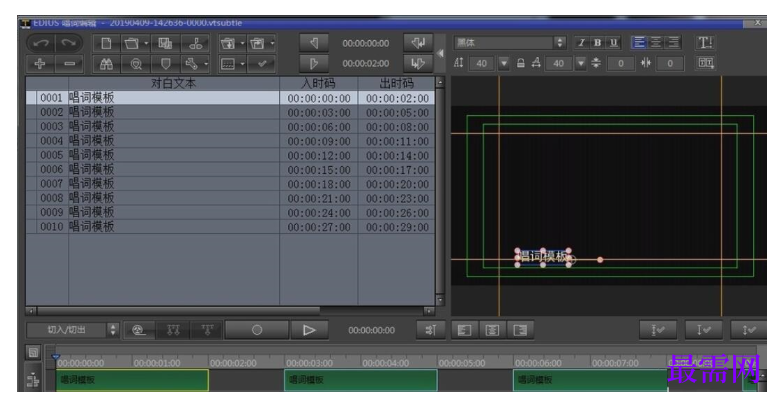Click the minus remove-subtitle icon

(x=70, y=64)
